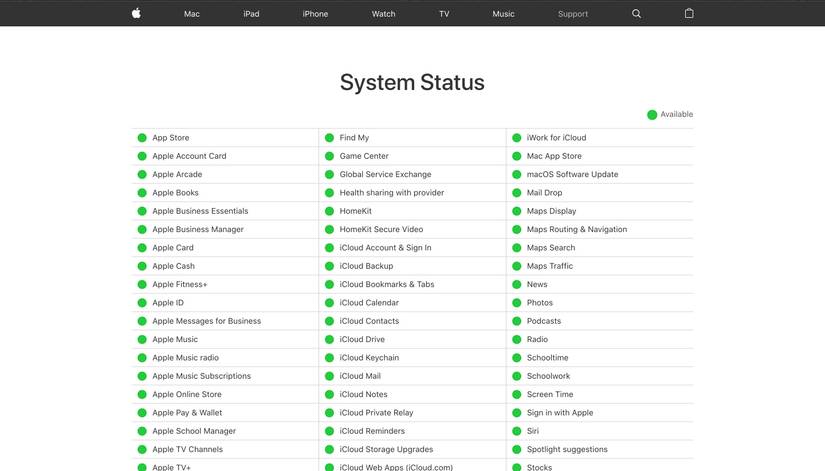Open the iPad menu
Image resolution: width=825 pixels, height=471 pixels.
(251, 14)
